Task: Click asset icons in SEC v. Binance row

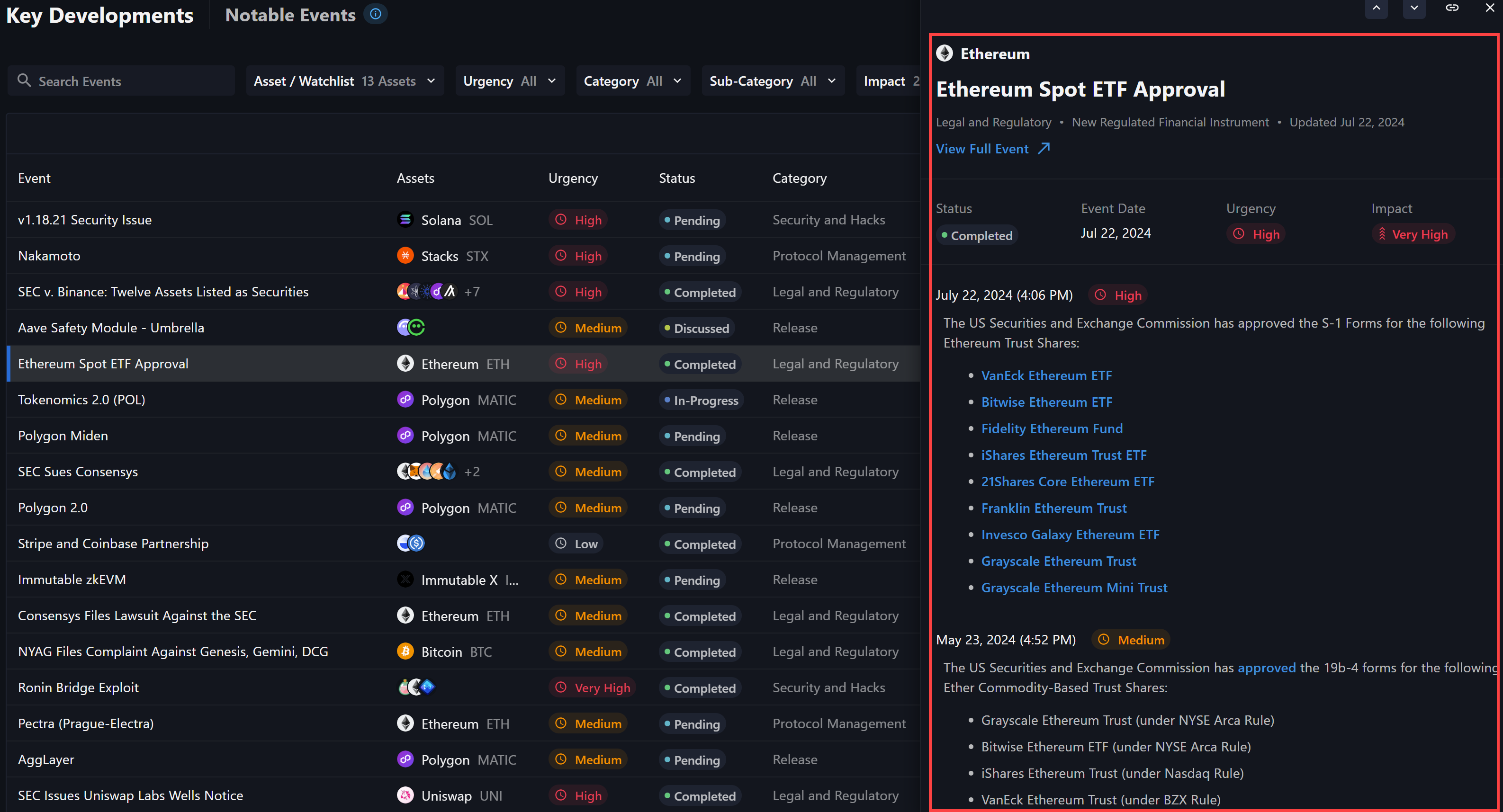Action: pyautogui.click(x=426, y=292)
